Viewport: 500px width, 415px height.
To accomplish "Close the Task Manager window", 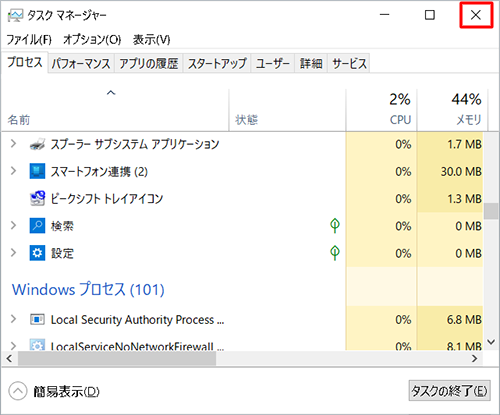I will tap(476, 15).
